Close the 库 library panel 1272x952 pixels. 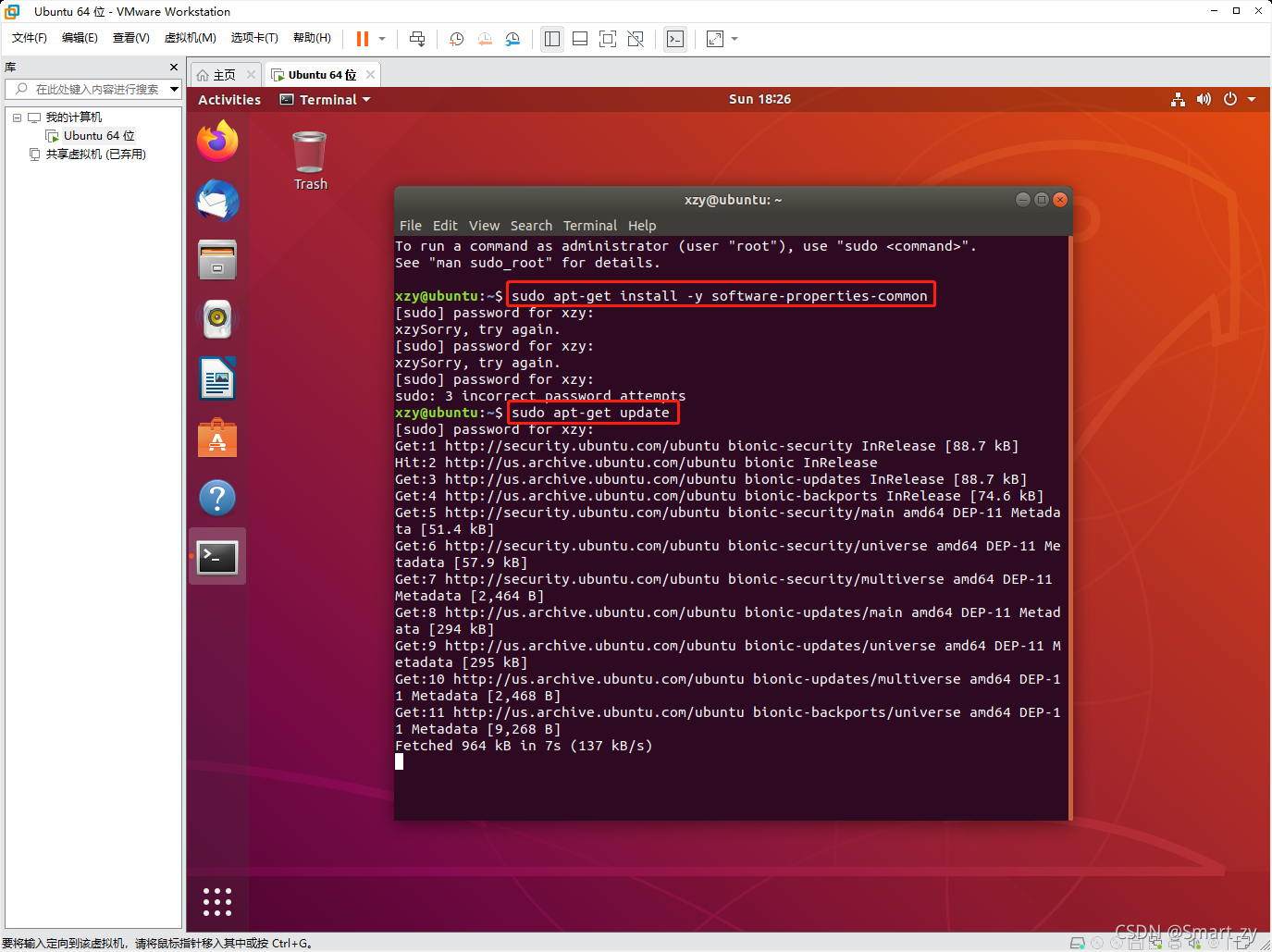173,68
